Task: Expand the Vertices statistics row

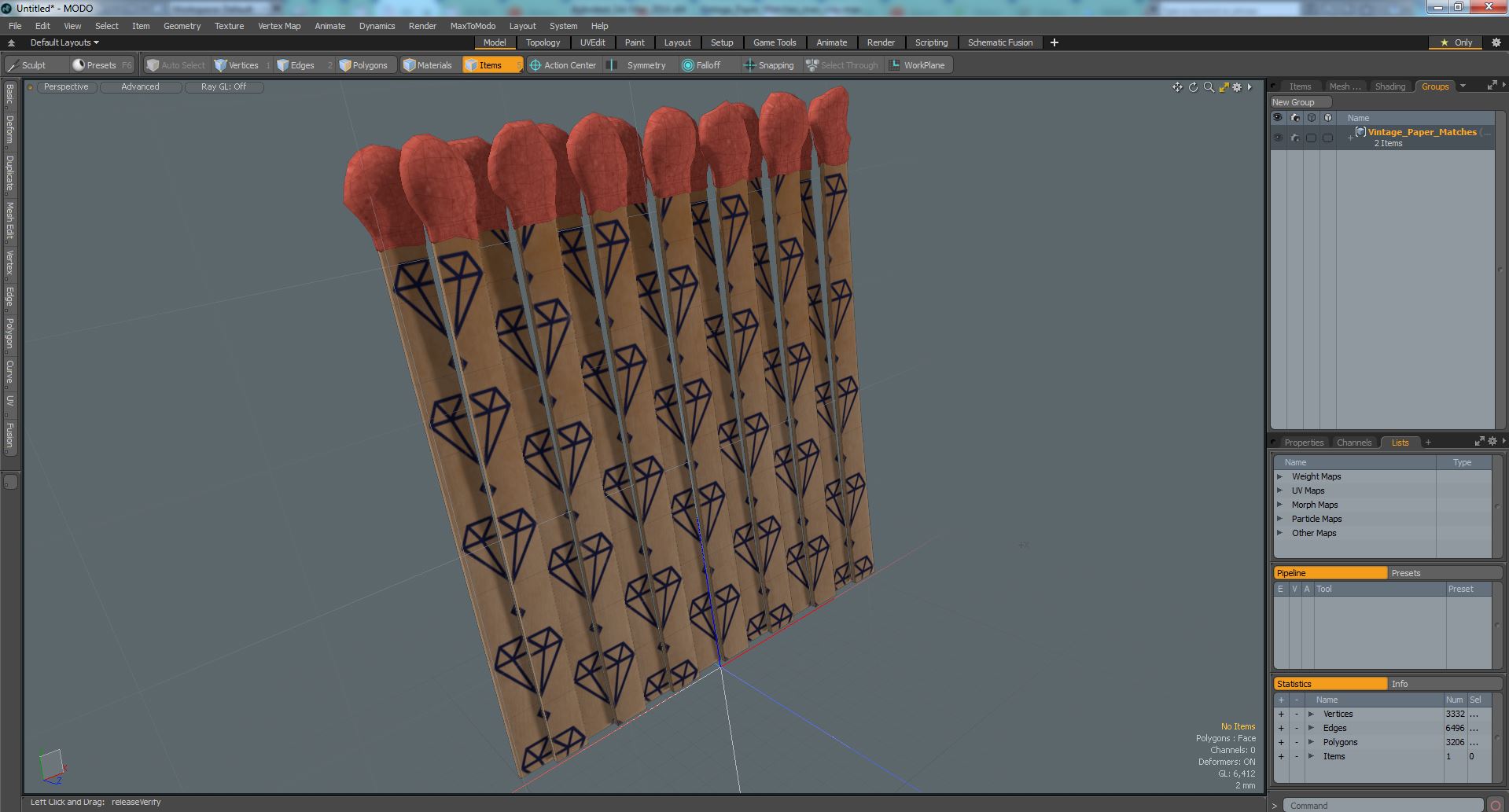Action: click(1311, 714)
